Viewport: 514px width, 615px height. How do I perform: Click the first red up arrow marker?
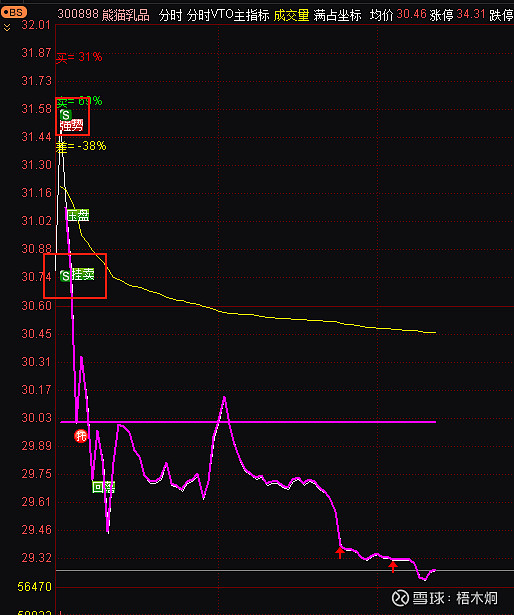(x=340, y=552)
